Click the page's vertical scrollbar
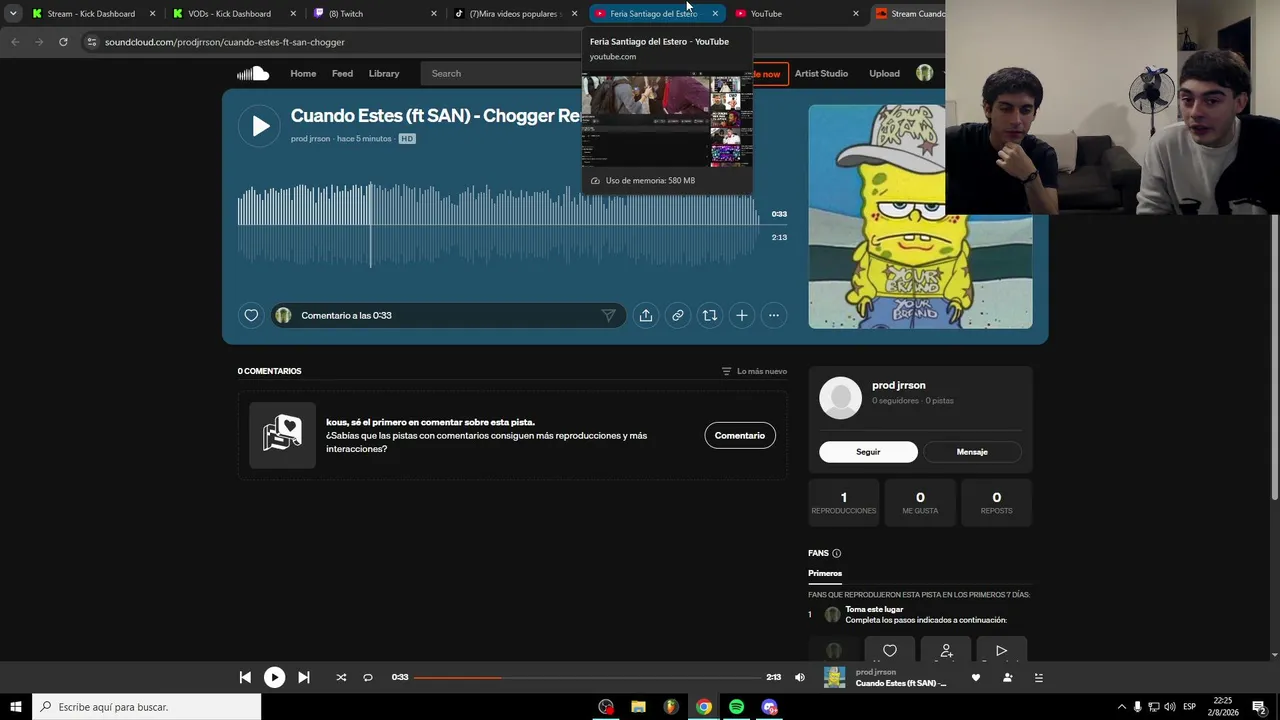This screenshot has width=1280, height=720. [1274, 357]
